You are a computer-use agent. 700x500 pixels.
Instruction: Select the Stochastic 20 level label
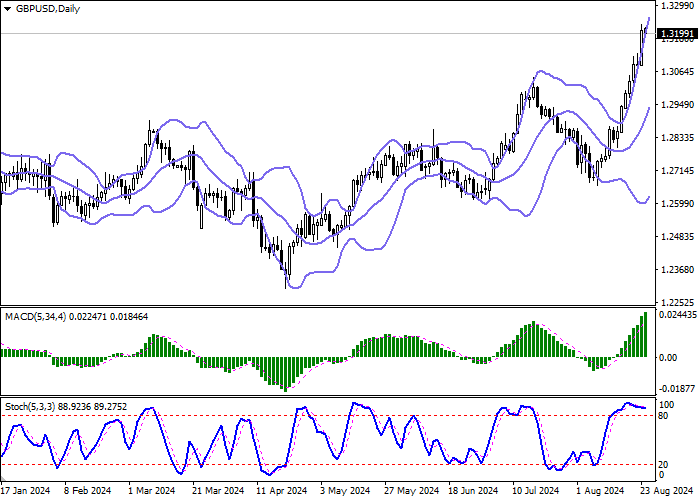(x=663, y=465)
